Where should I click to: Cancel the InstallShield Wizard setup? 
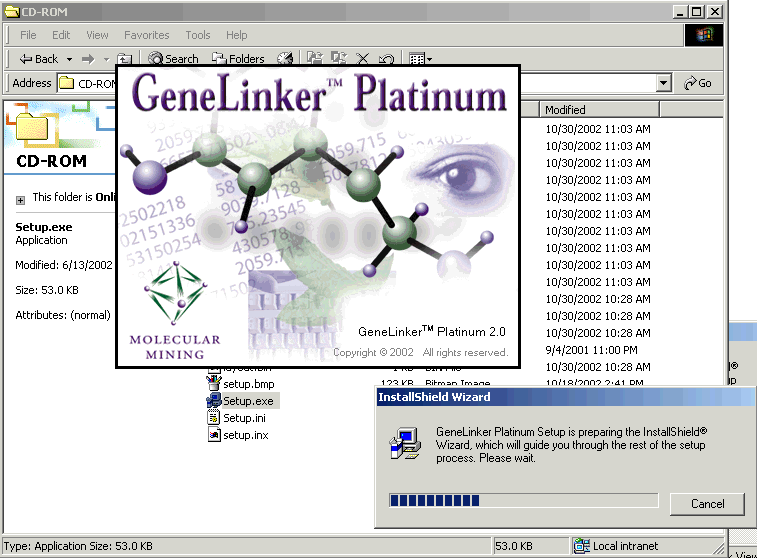(707, 504)
